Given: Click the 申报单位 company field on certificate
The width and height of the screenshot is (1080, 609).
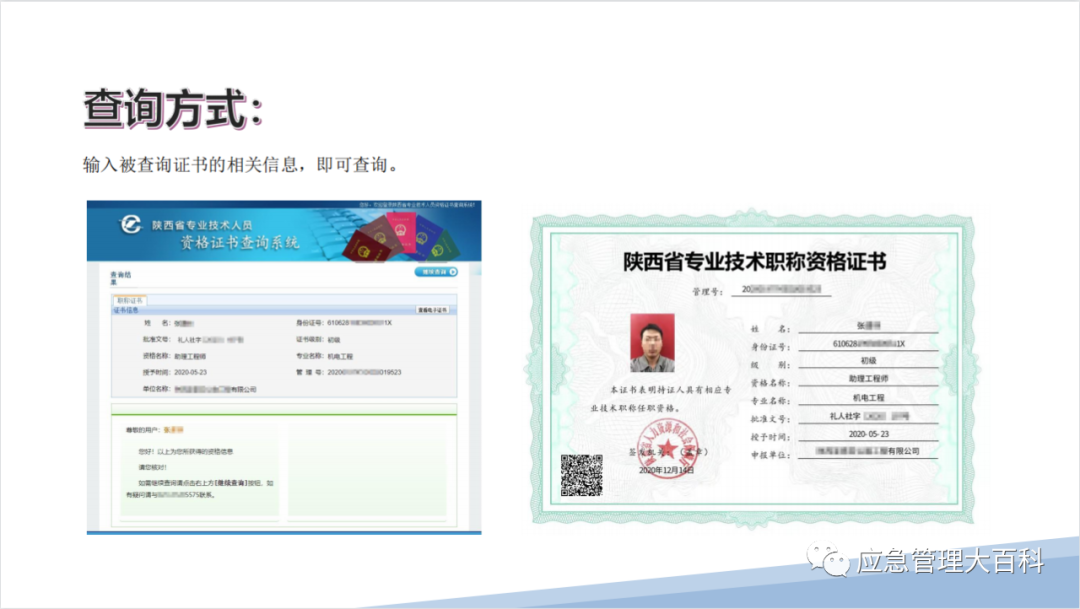Looking at the screenshot, I should point(868,451).
